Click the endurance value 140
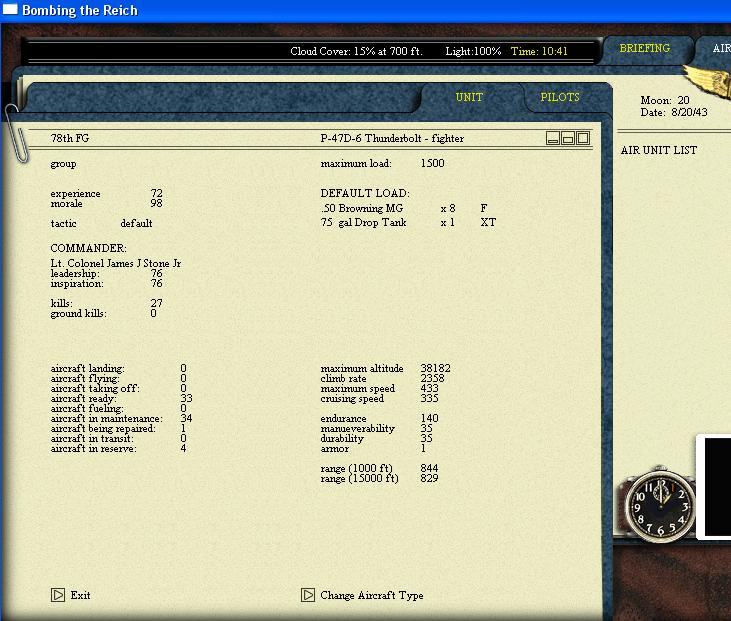The image size is (731, 621). (x=429, y=418)
